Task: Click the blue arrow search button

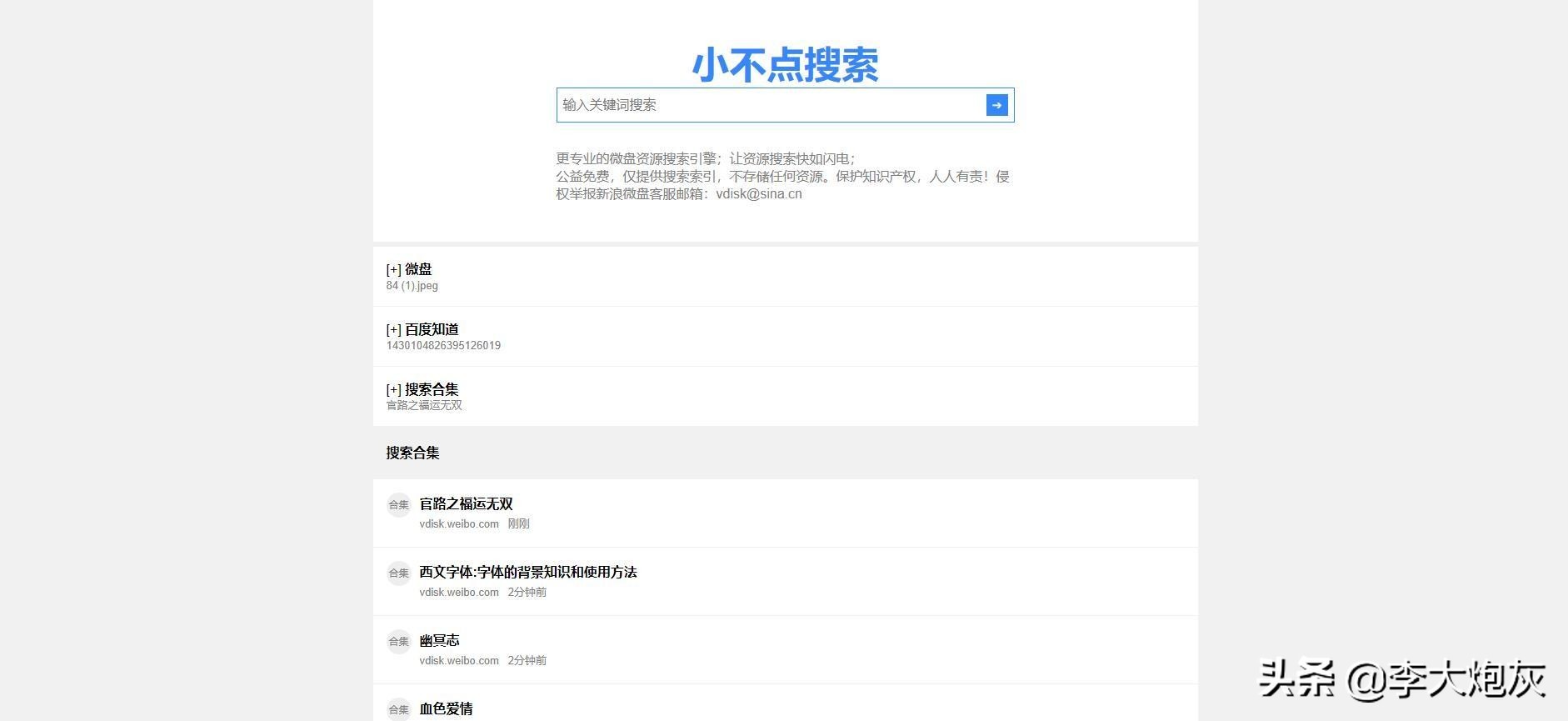Action: pos(996,105)
